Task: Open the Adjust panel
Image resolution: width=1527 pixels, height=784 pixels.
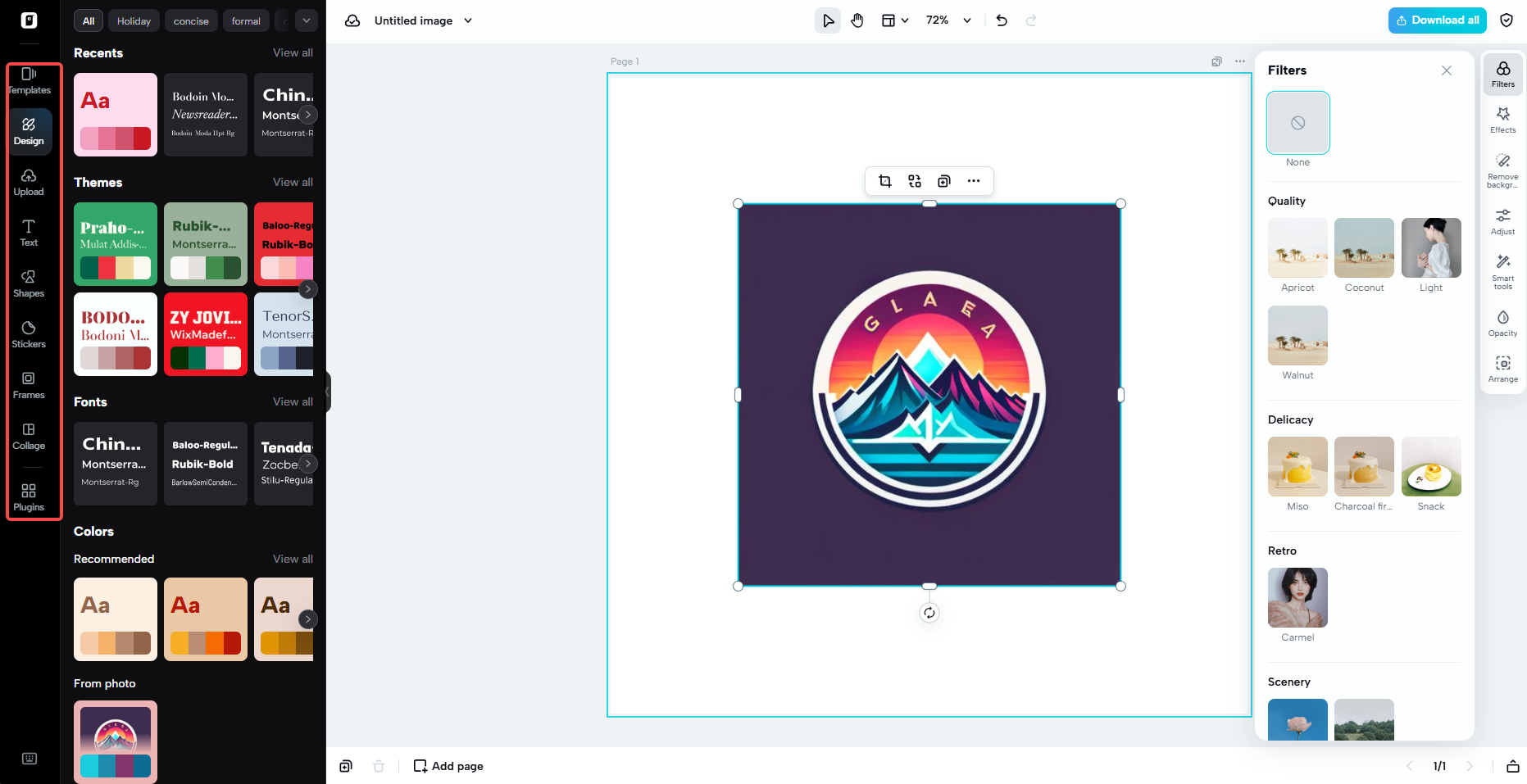Action: [1503, 221]
